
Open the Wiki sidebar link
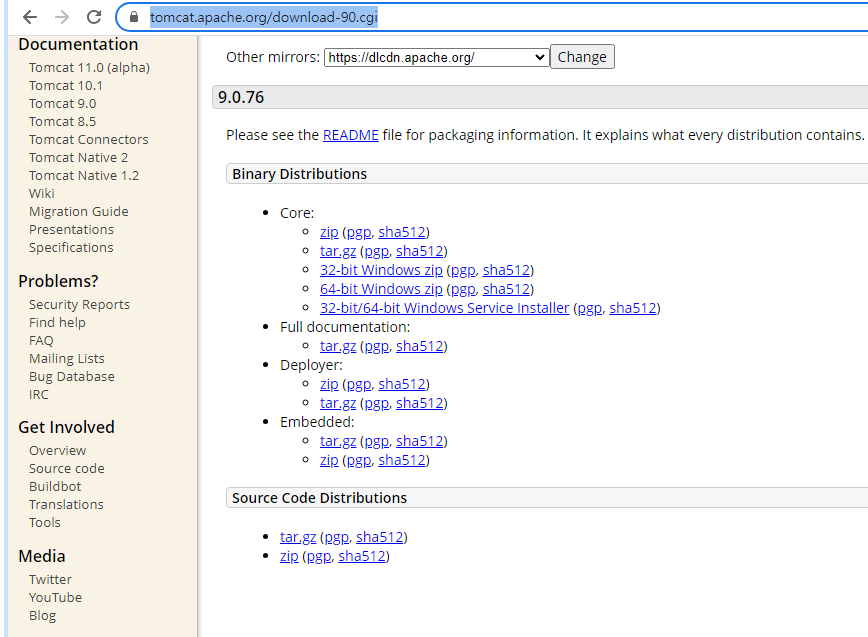(x=42, y=194)
